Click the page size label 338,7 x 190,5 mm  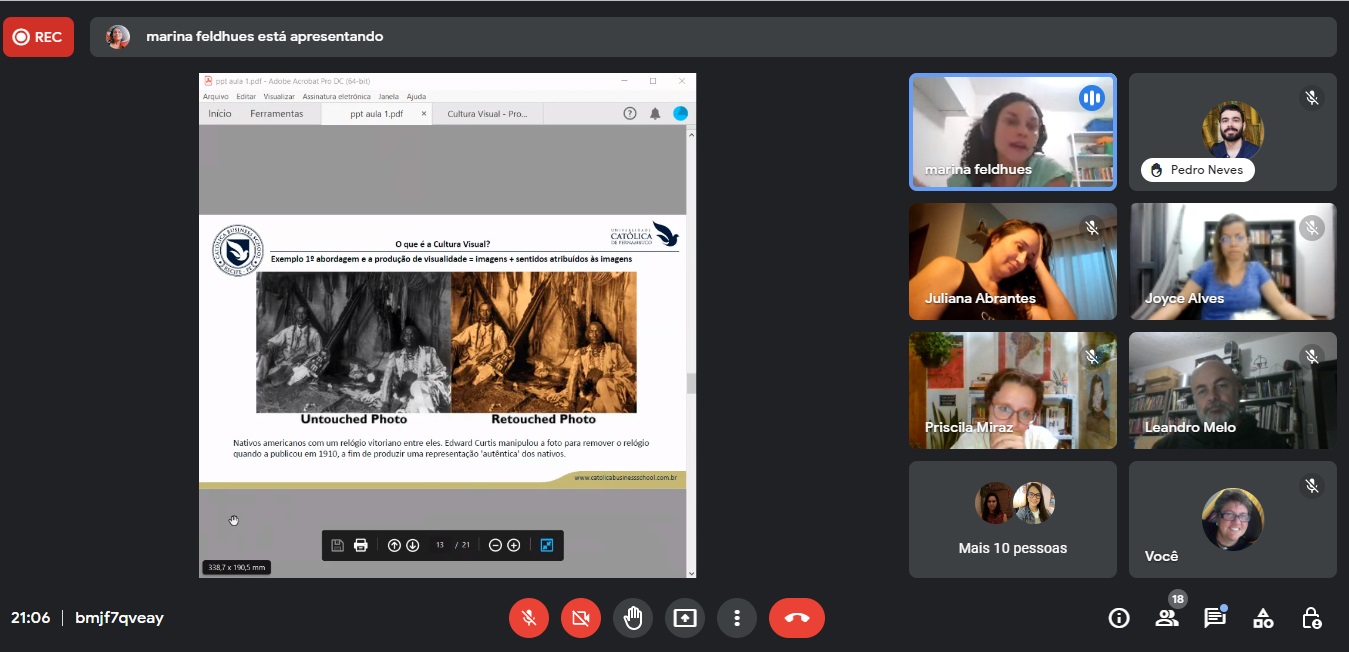(x=236, y=568)
